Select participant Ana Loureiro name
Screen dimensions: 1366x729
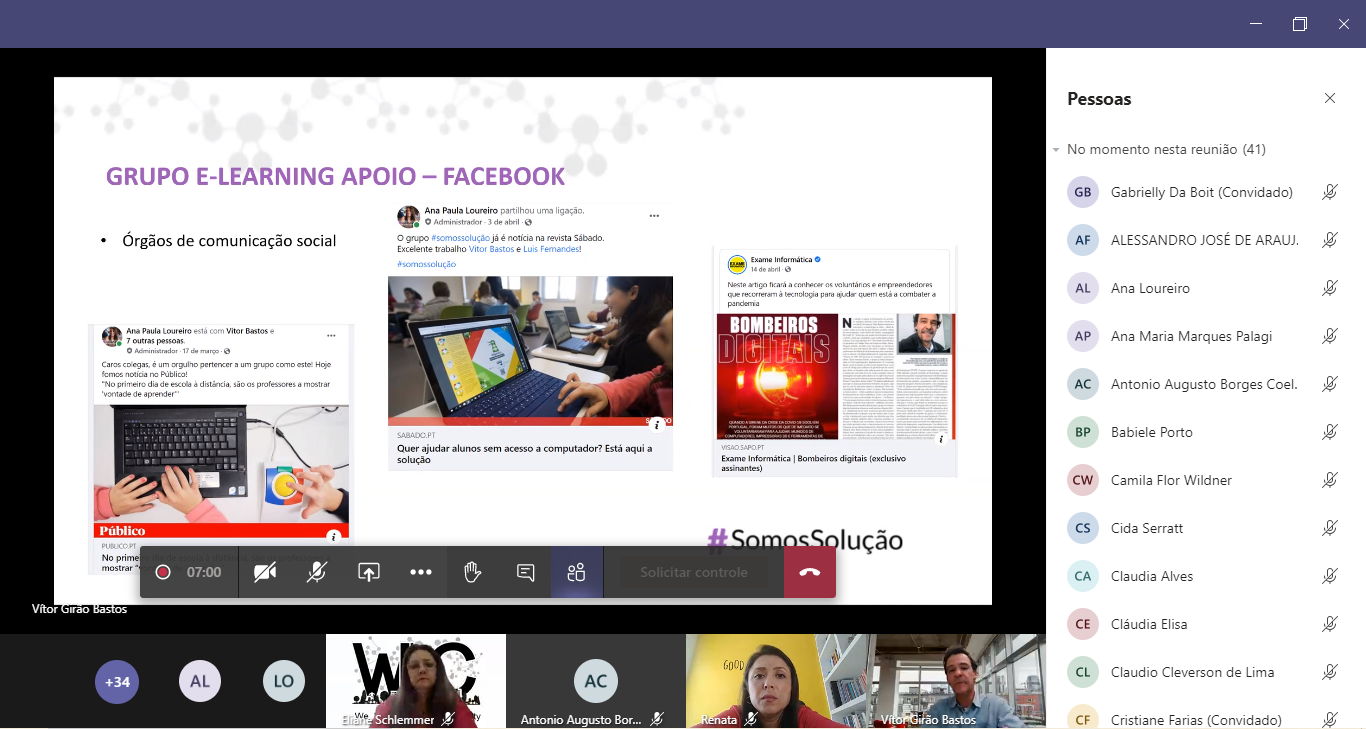(1150, 288)
